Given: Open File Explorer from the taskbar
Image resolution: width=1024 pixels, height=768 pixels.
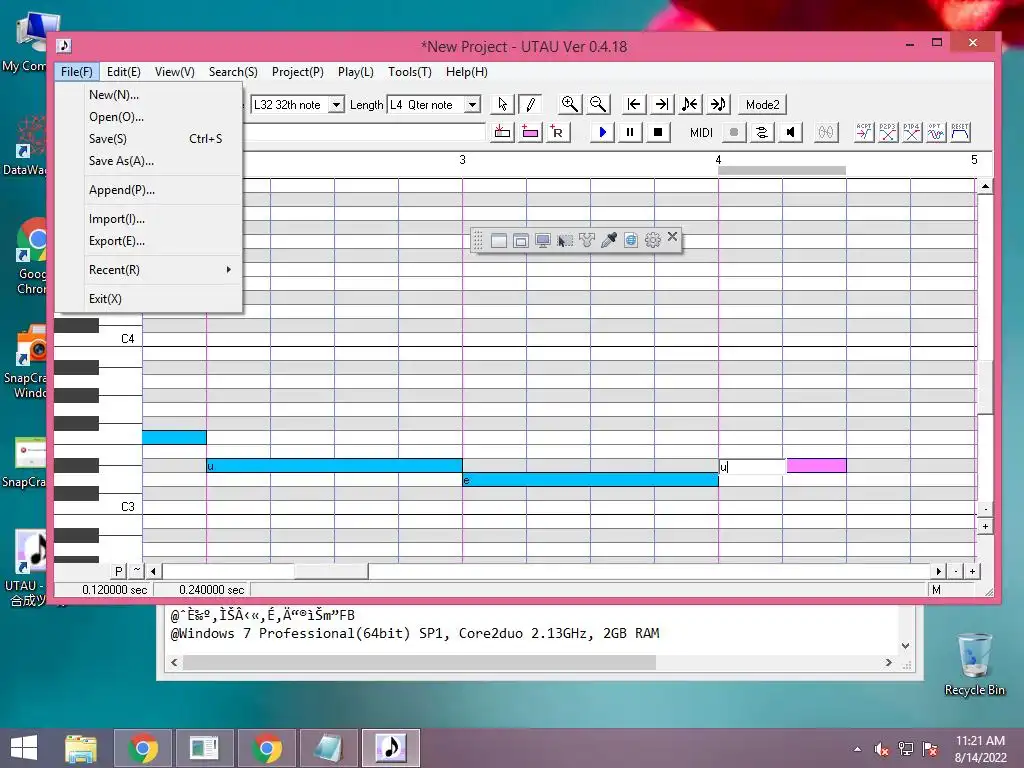Looking at the screenshot, I should click(x=80, y=748).
